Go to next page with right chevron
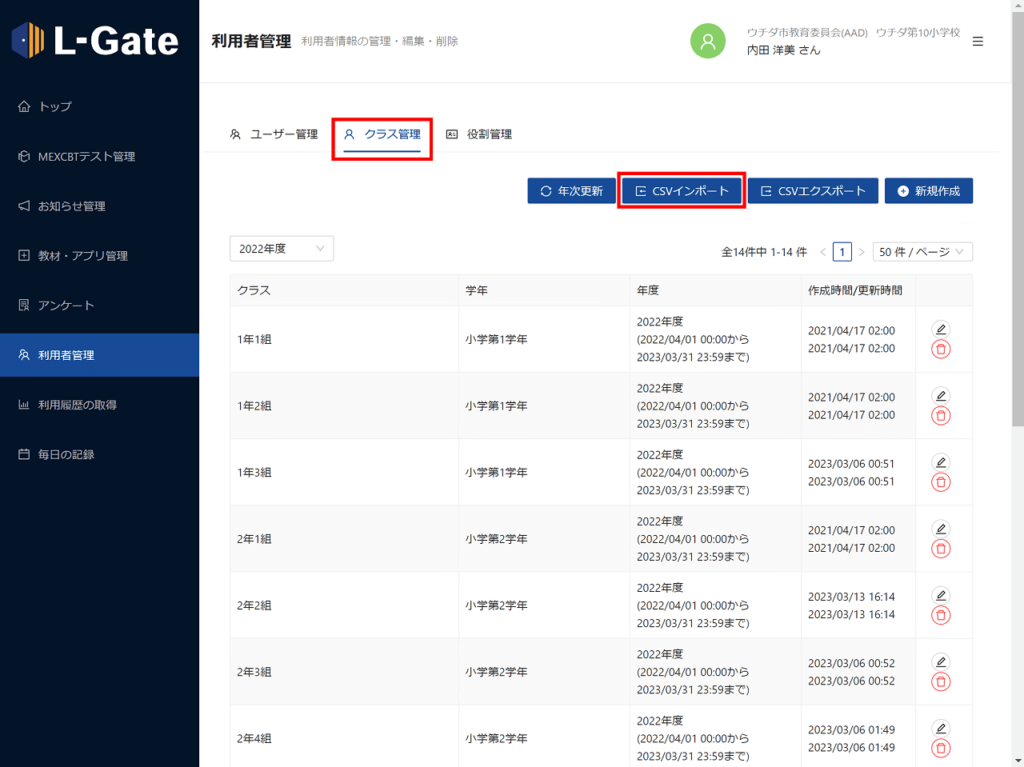The image size is (1024, 767). [x=862, y=252]
